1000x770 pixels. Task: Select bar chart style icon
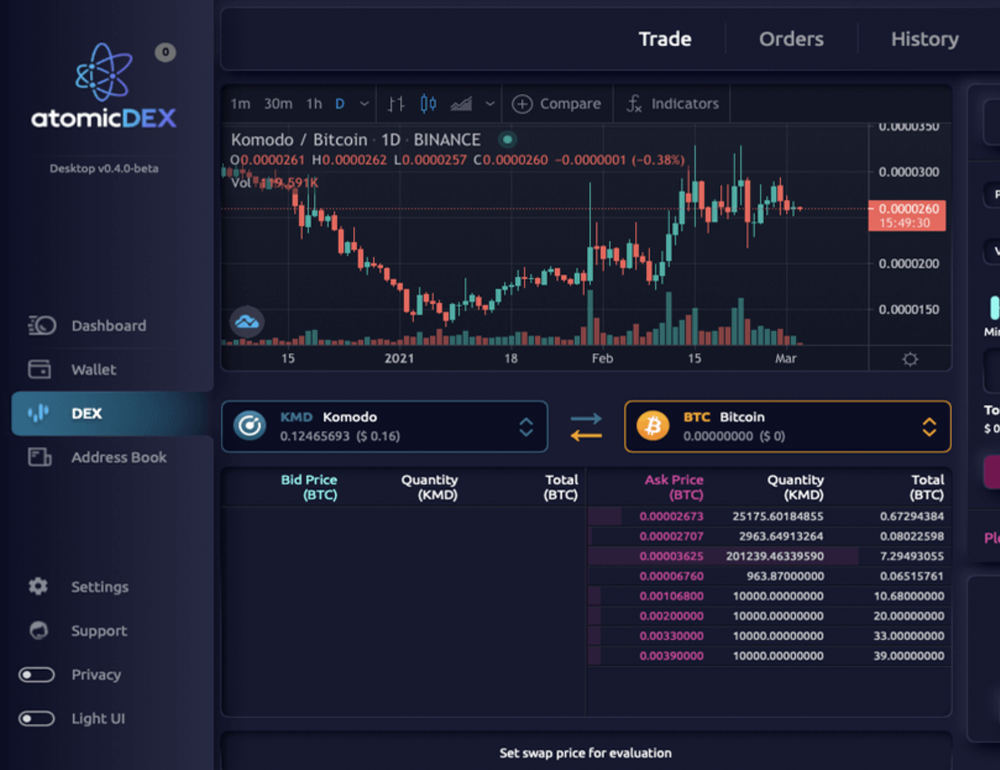[396, 103]
